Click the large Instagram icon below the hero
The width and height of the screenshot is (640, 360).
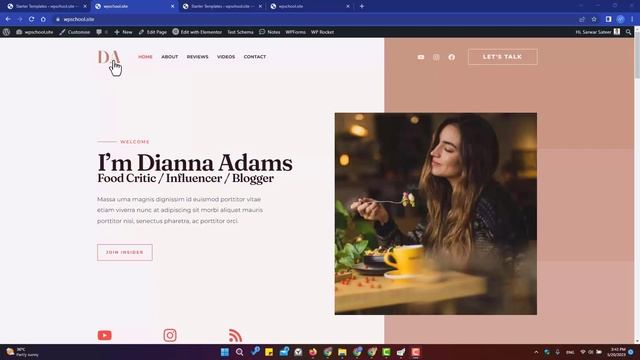pos(170,335)
